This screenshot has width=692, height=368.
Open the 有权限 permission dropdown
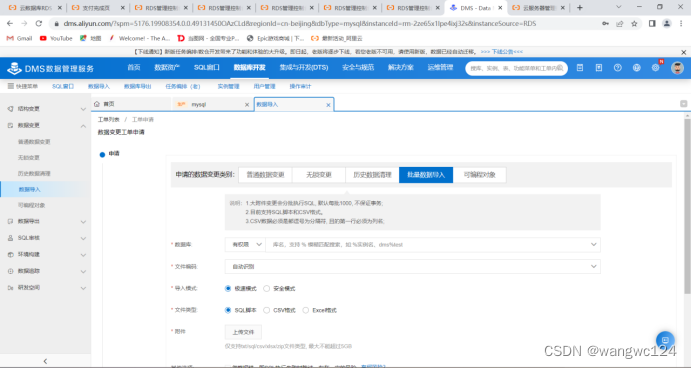pos(245,244)
